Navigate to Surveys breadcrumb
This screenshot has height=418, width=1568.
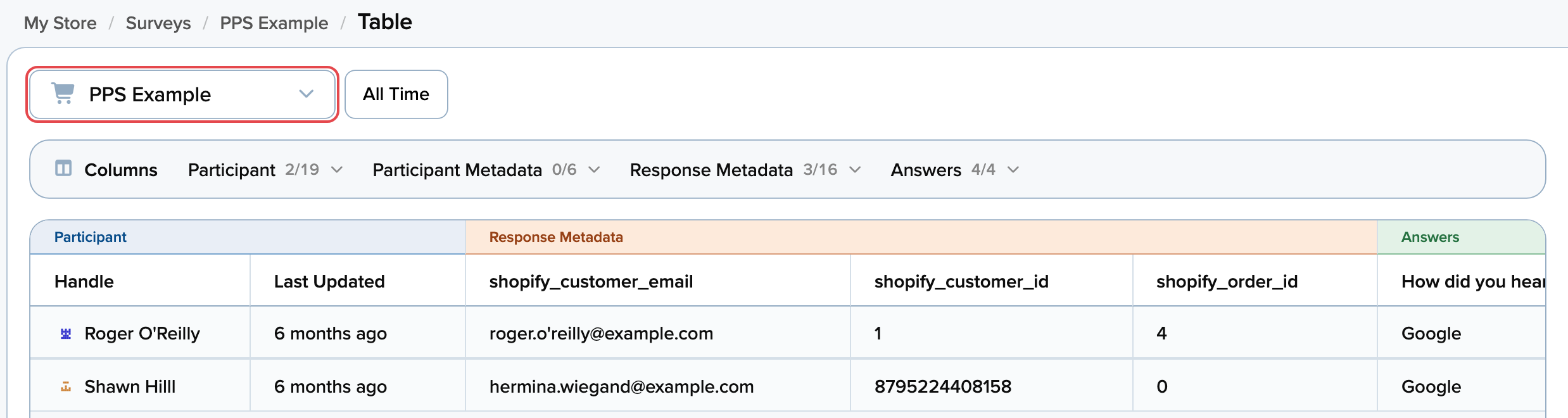158,23
